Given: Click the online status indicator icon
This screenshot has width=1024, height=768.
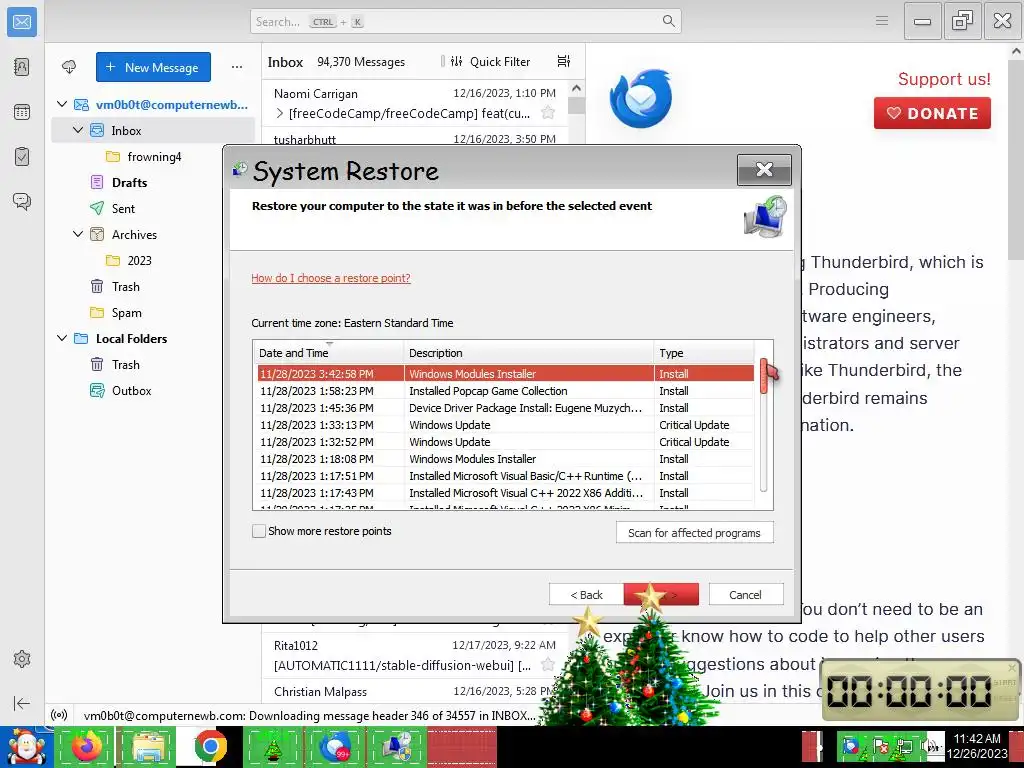Looking at the screenshot, I should [59, 715].
